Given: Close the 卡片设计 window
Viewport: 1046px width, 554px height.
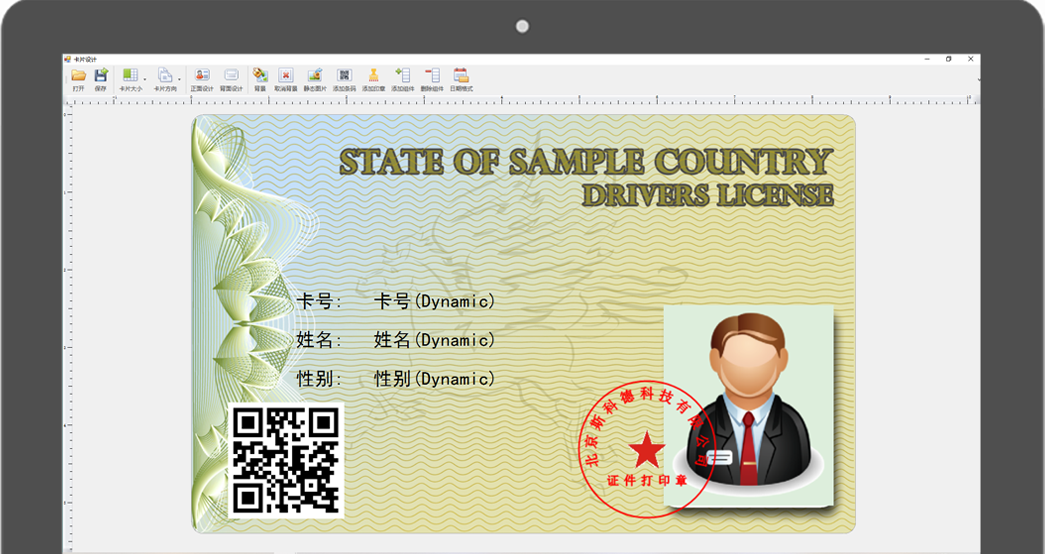Looking at the screenshot, I should click(x=971, y=59).
